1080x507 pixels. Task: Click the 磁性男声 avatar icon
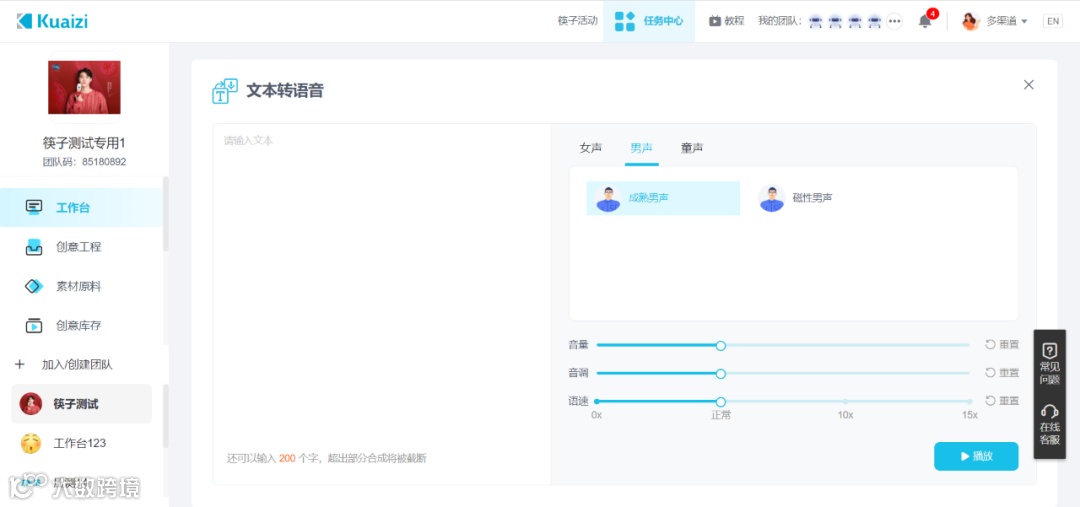point(771,198)
